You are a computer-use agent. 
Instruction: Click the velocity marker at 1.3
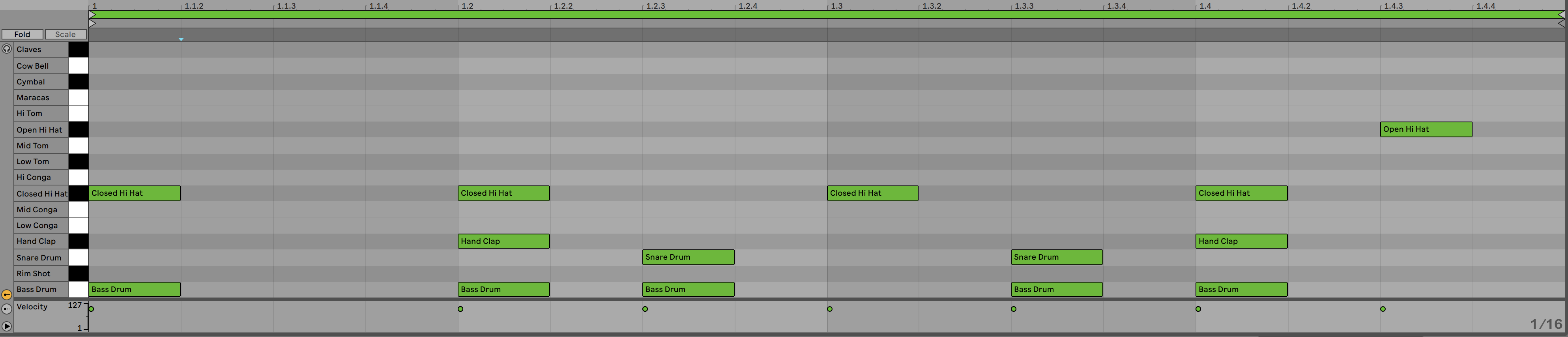[x=830, y=309]
